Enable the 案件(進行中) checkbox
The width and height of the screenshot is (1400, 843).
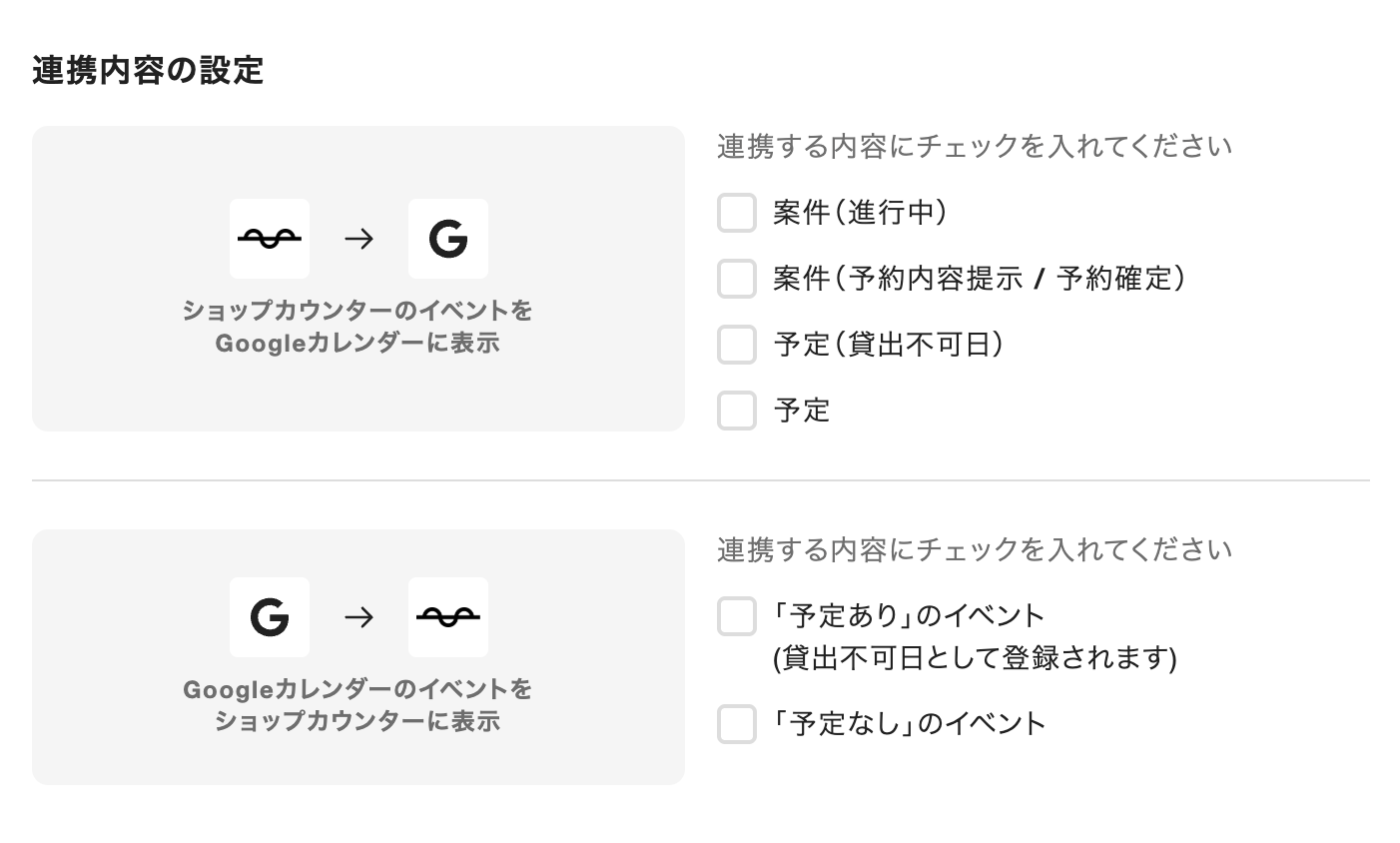click(737, 213)
